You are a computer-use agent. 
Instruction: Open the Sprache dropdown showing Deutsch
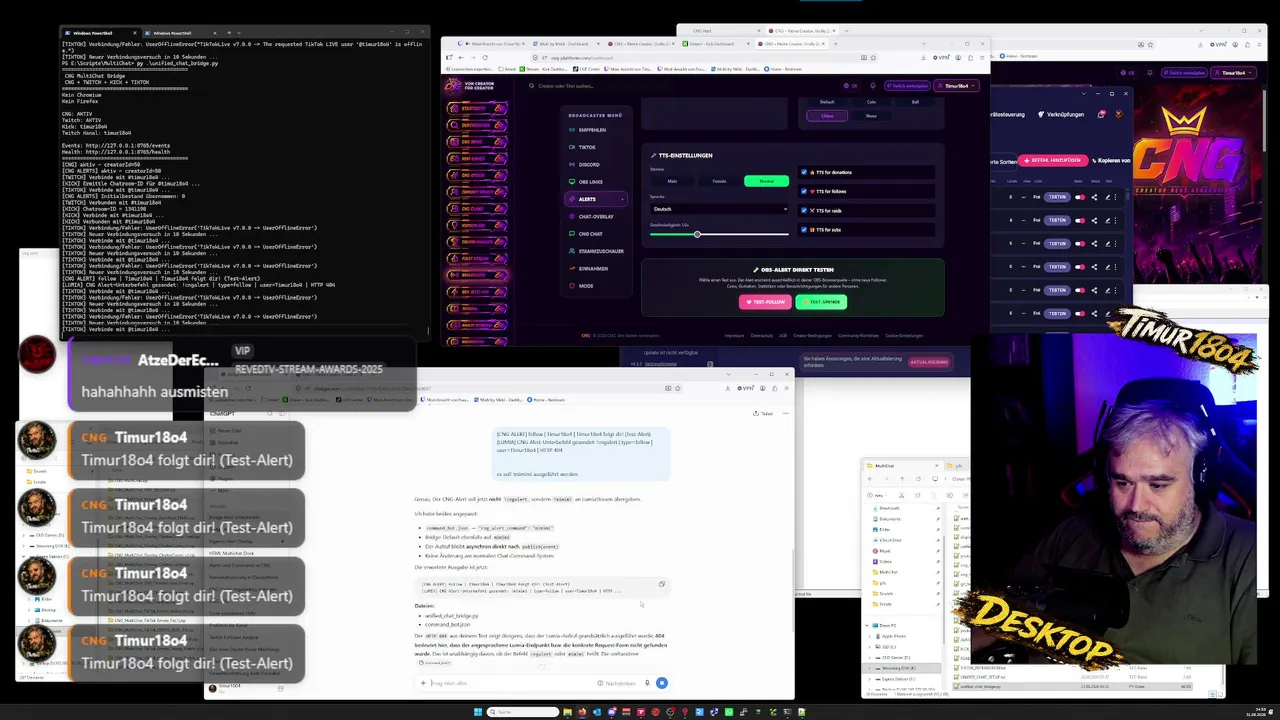pos(719,209)
